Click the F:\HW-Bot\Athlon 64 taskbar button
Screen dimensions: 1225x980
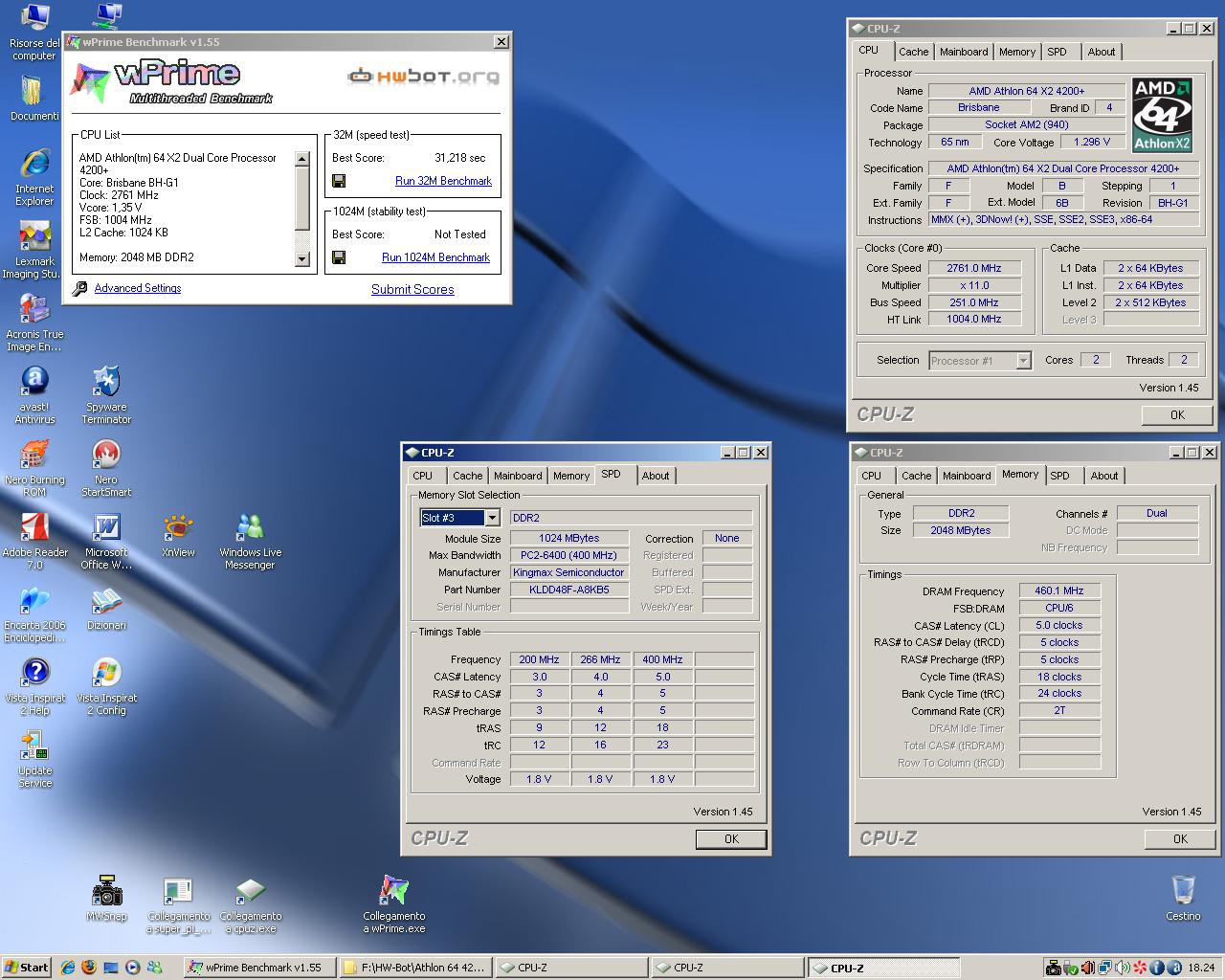[x=416, y=968]
